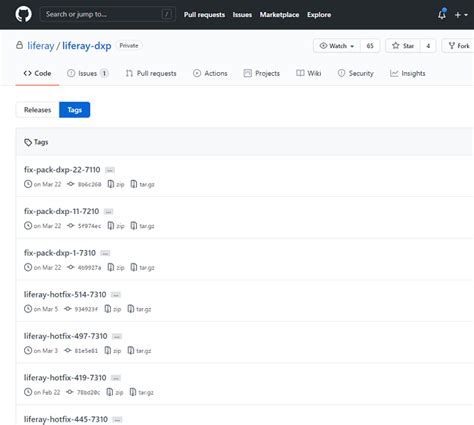
Task: Expand the Watch dropdown
Action: pos(337,46)
